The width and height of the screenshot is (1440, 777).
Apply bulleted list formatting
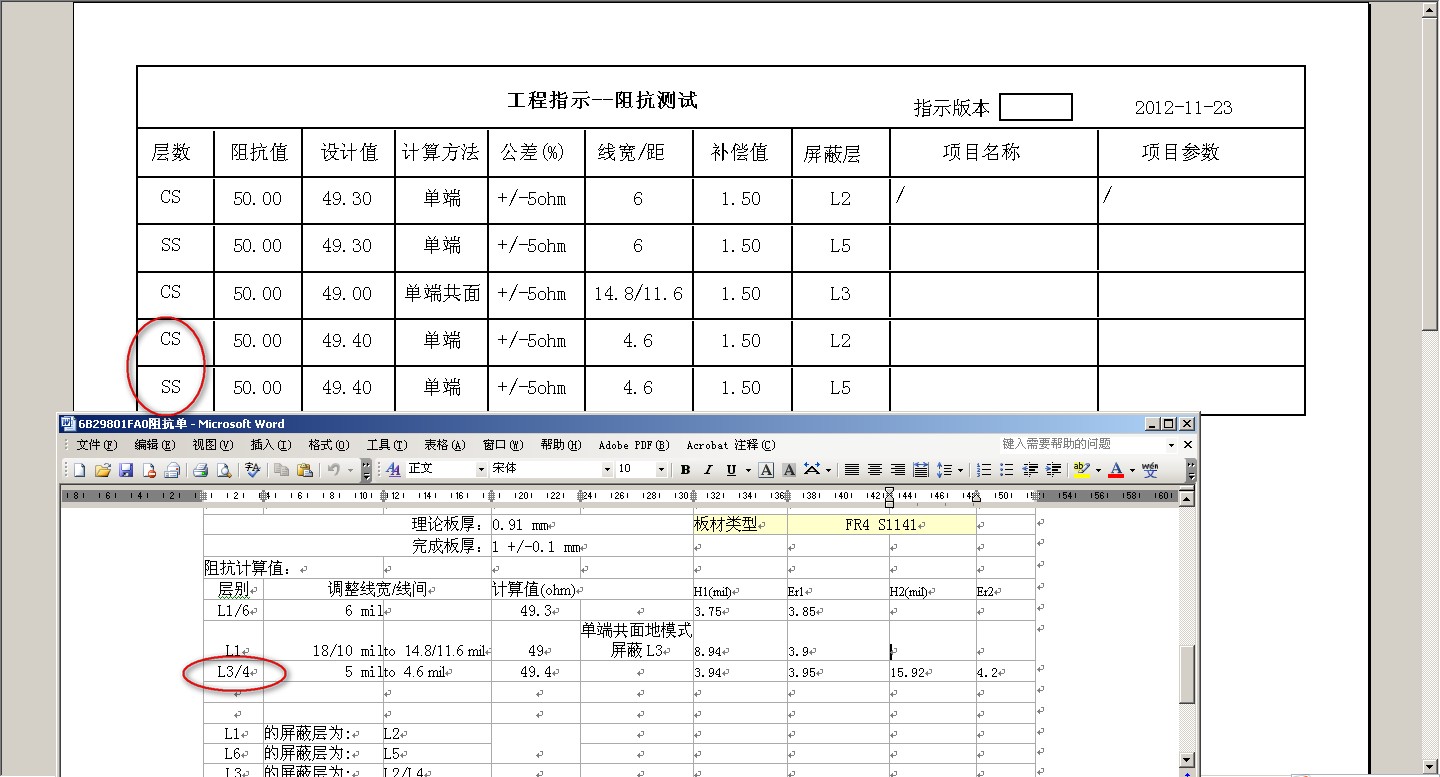[x=1007, y=469]
